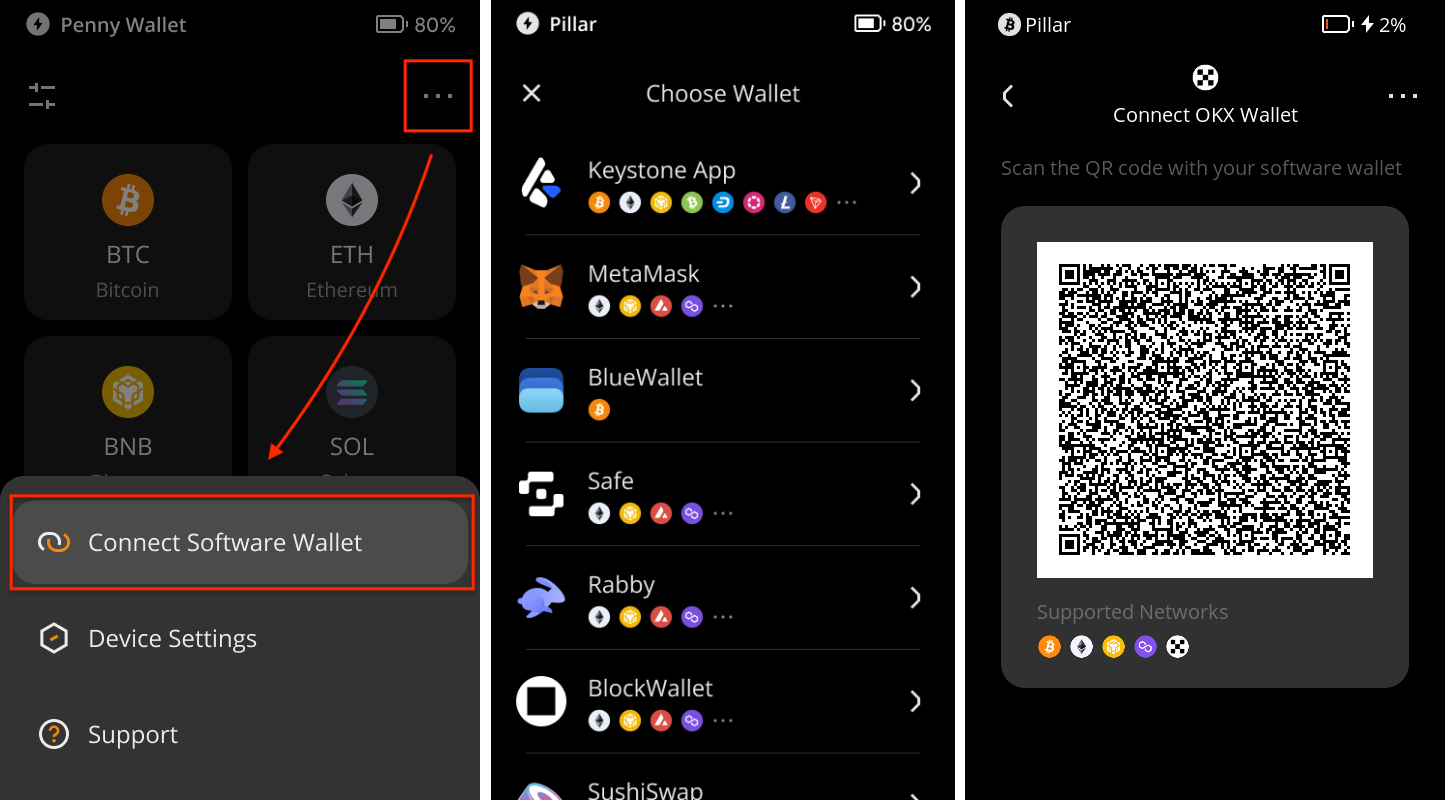
Task: Select the SOL coin tile
Action: (x=352, y=410)
